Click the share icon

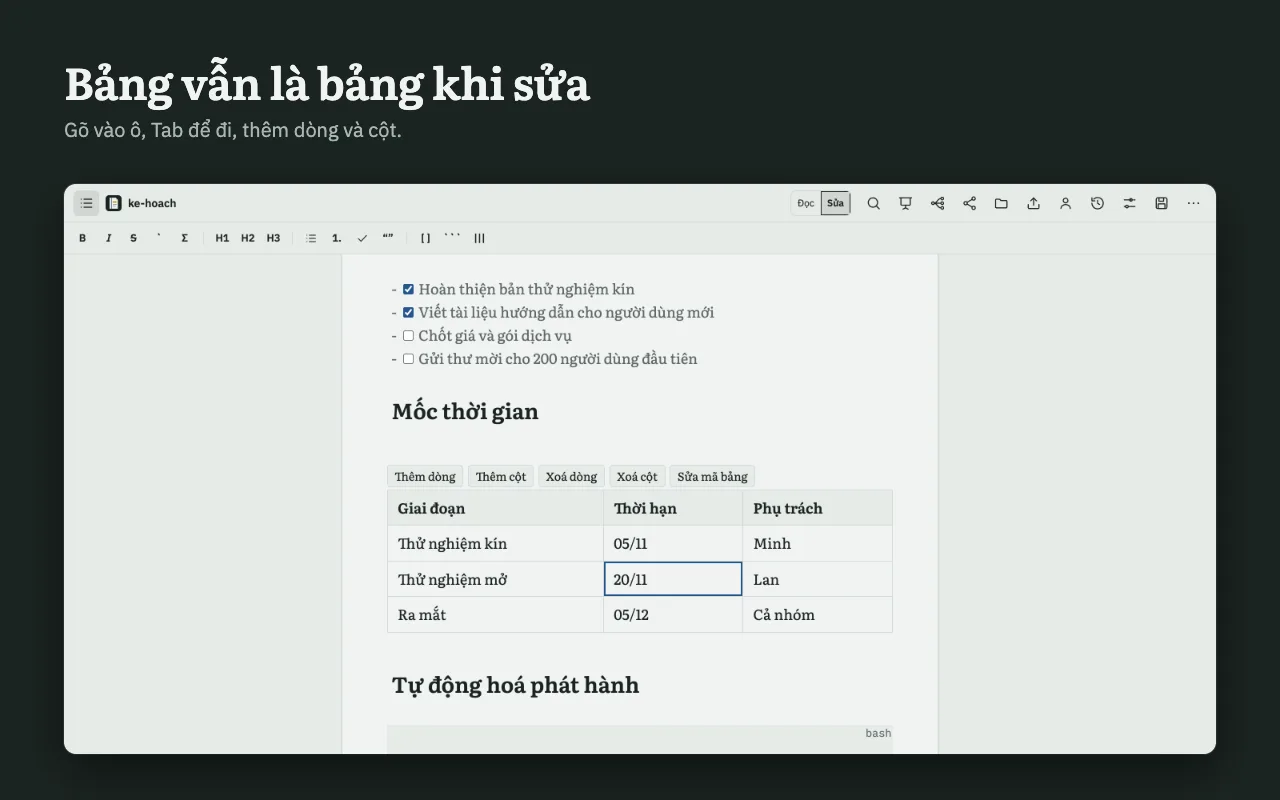969,203
